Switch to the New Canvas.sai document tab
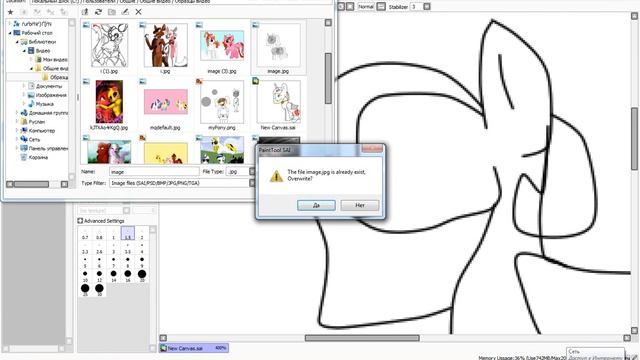The image size is (640, 360). [x=194, y=348]
